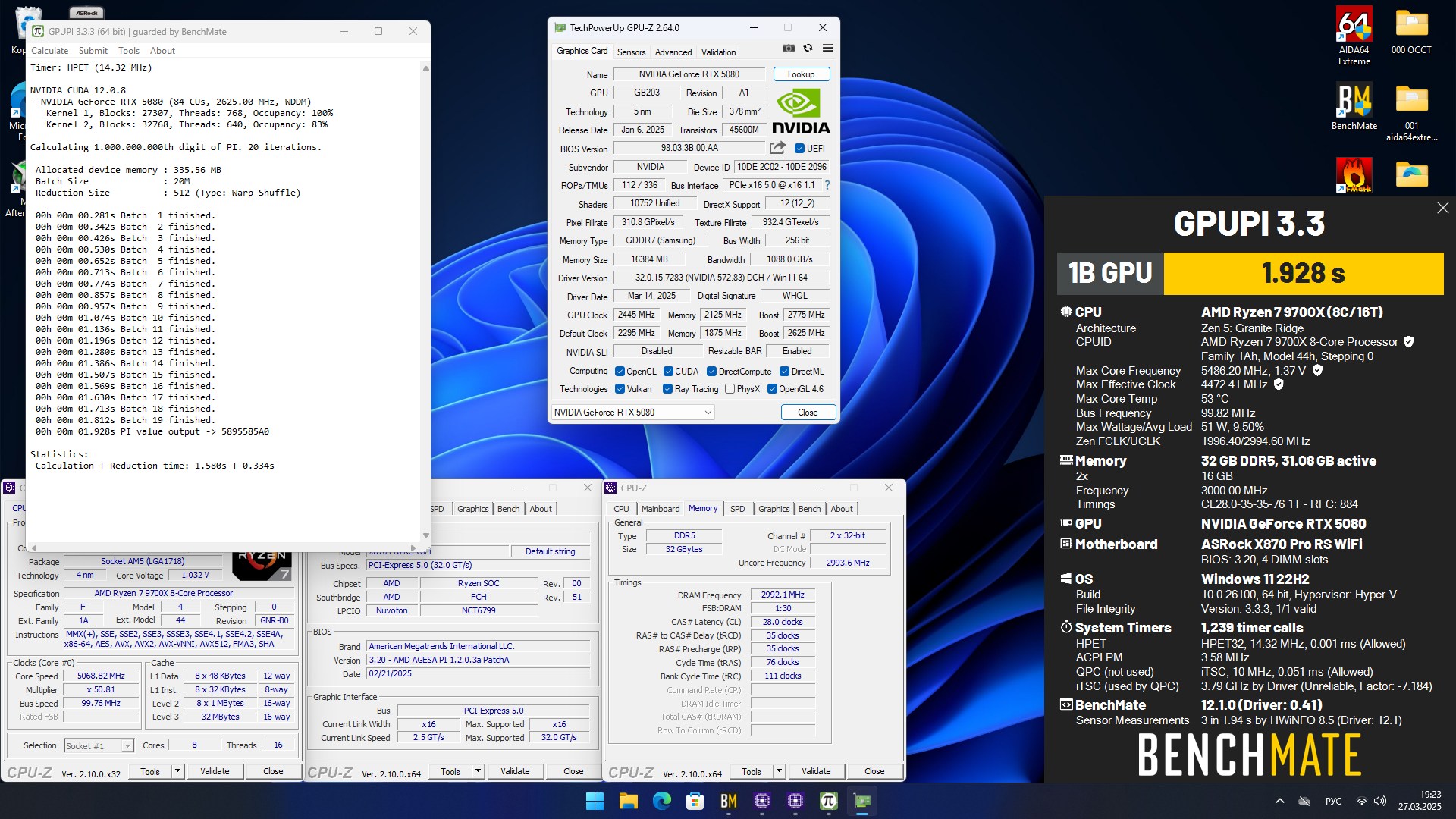Open About menu in GPUPI
The image size is (1456, 819).
162,51
